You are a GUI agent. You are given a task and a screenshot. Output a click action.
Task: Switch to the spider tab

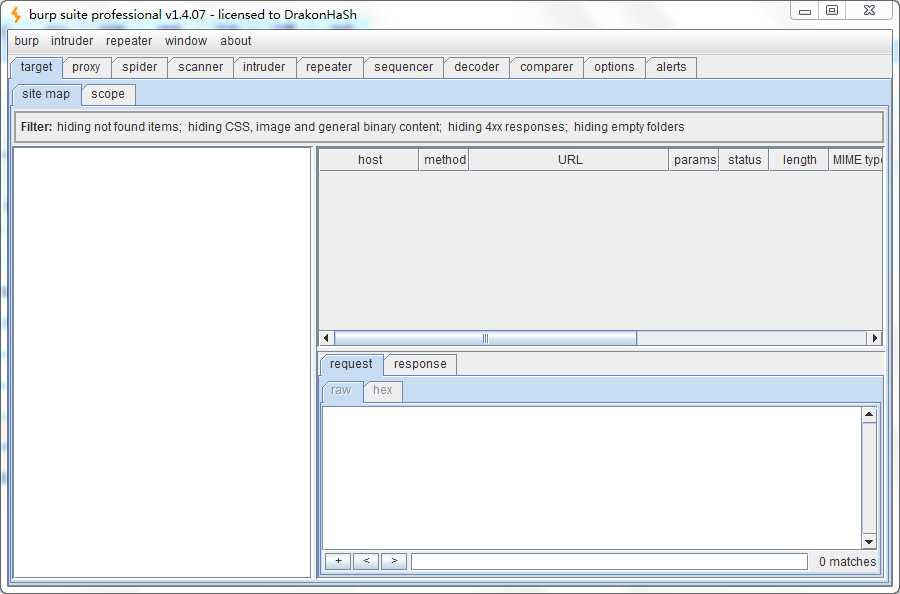[139, 67]
